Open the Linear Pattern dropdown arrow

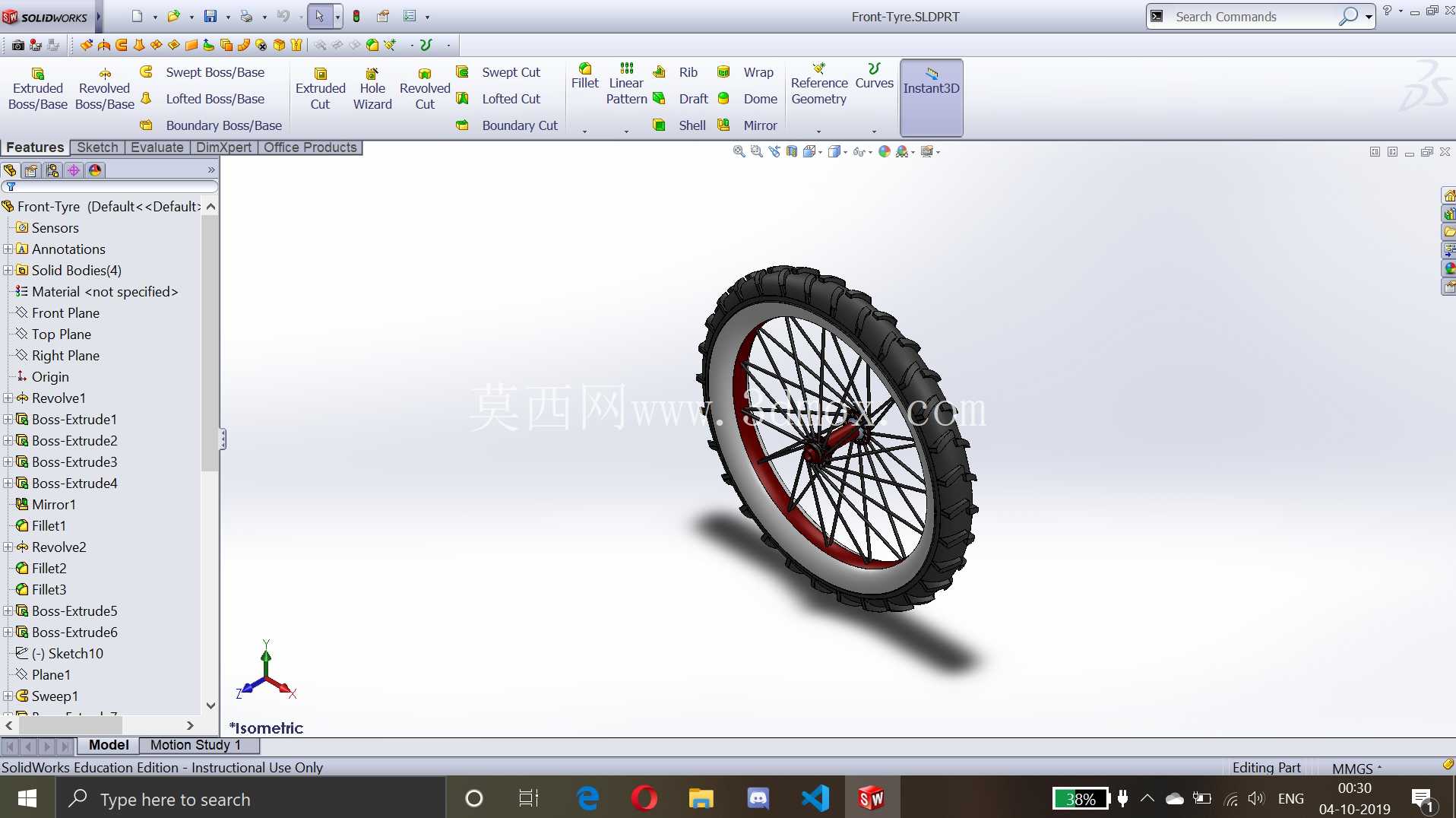pyautogui.click(x=626, y=131)
